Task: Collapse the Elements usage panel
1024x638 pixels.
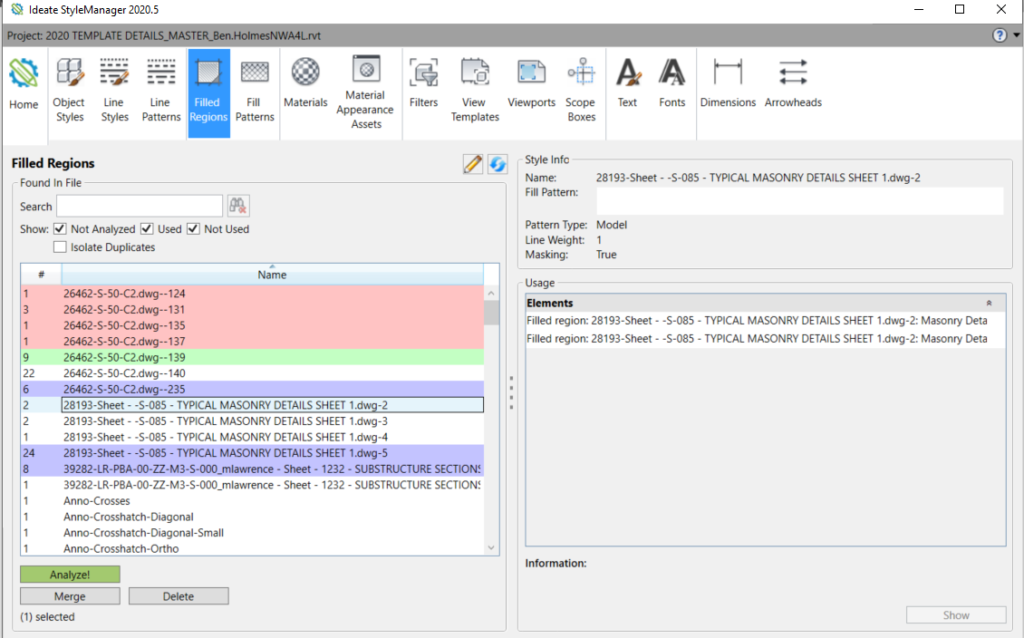Action: (x=989, y=302)
